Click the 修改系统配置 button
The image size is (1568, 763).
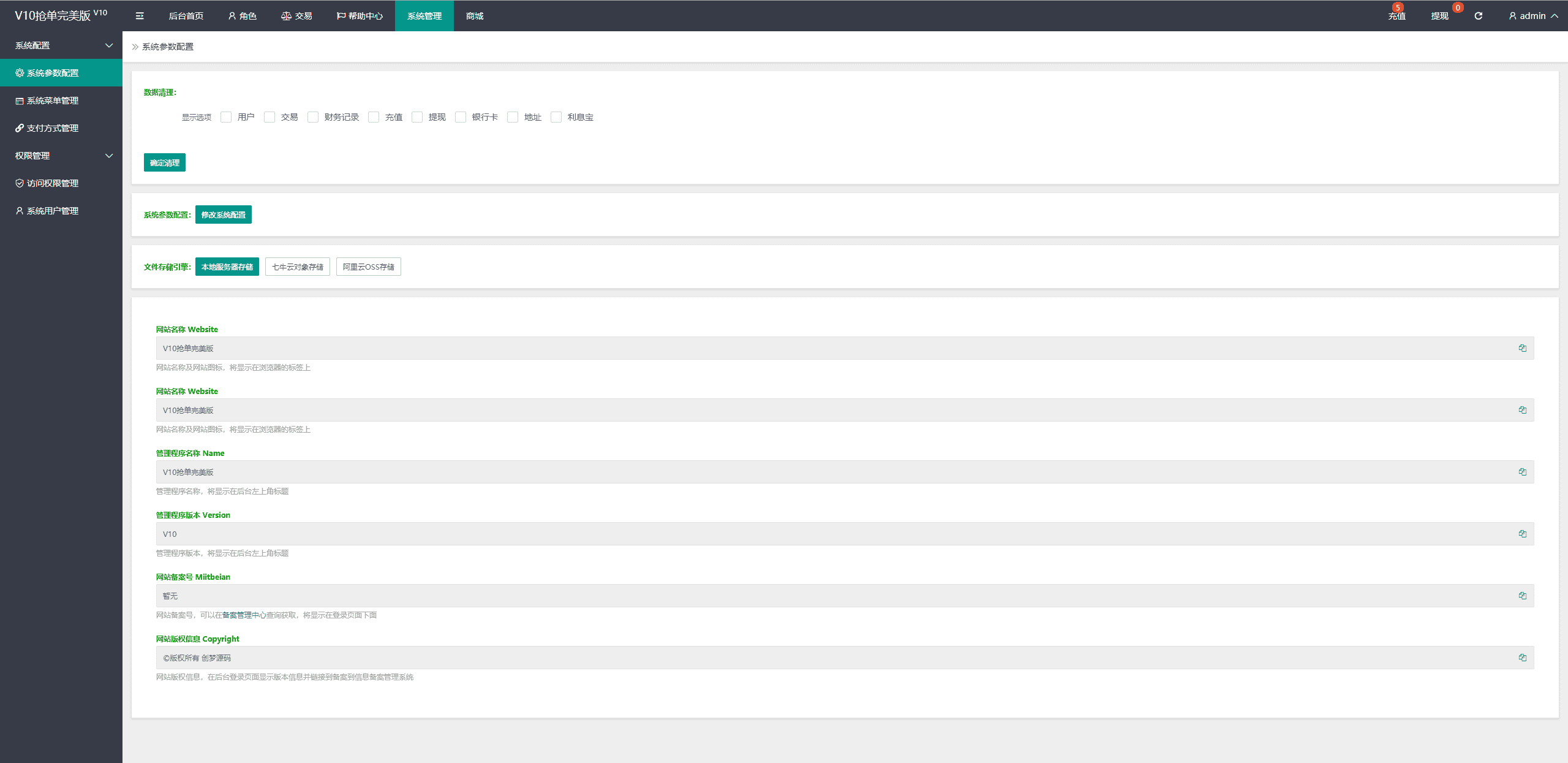[x=224, y=214]
